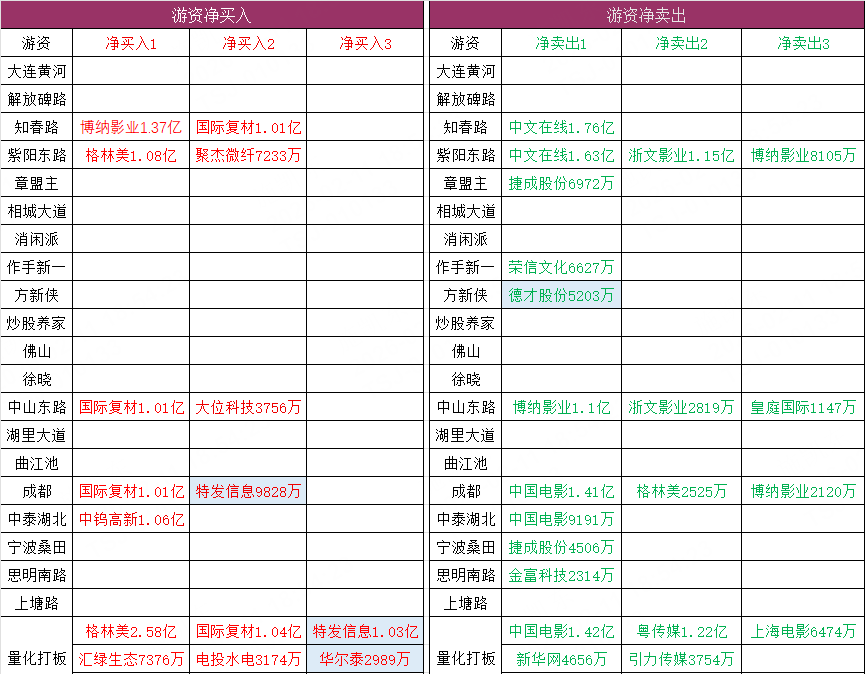Select the 净买入2 column header
The height and width of the screenshot is (674, 866).
click(248, 43)
